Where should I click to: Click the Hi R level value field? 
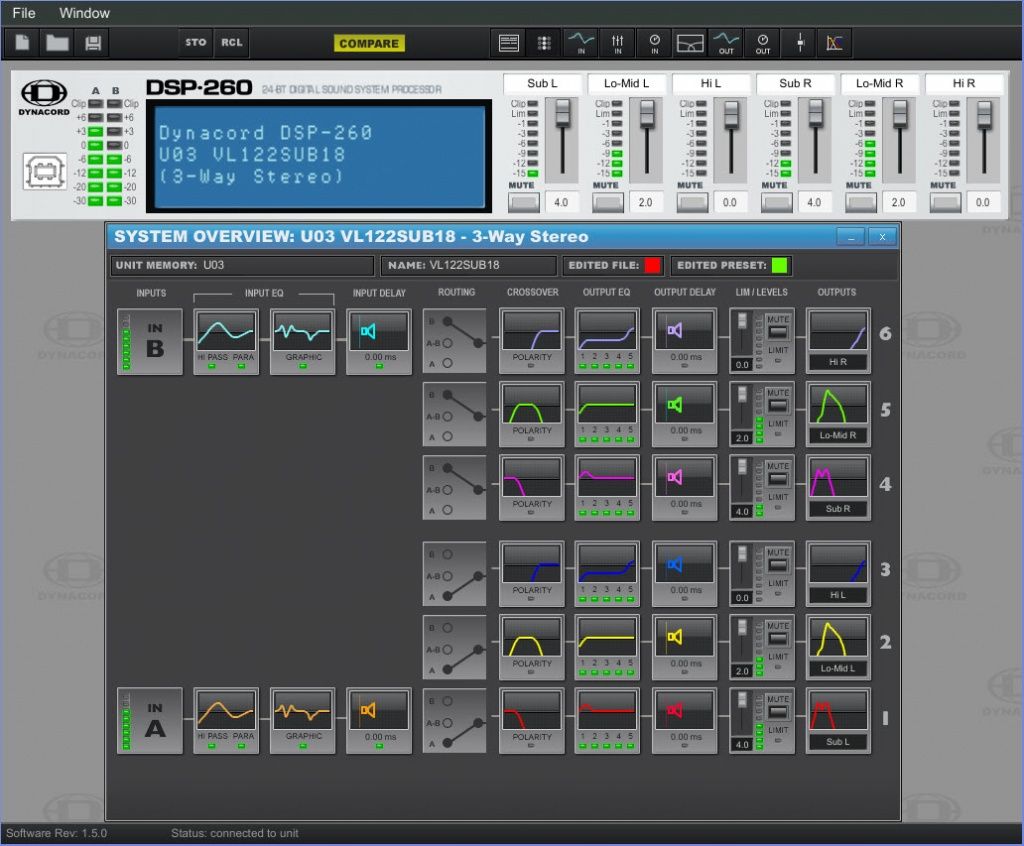click(x=983, y=203)
